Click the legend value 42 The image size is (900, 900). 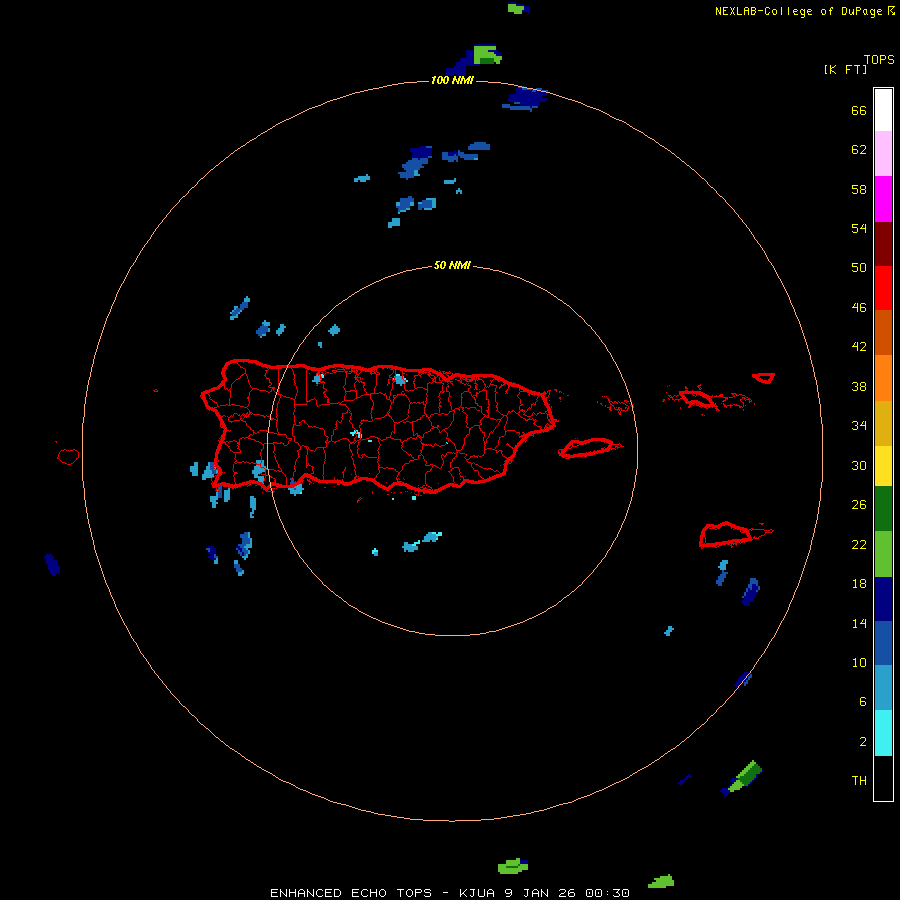tap(859, 347)
